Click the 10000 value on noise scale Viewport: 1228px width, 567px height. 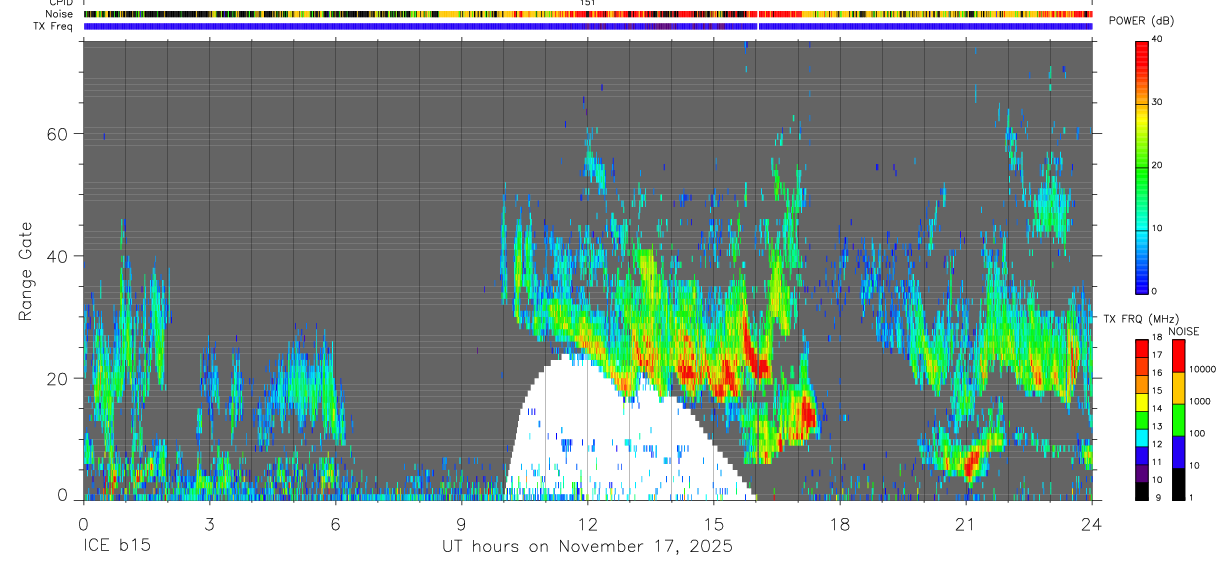point(1204,370)
